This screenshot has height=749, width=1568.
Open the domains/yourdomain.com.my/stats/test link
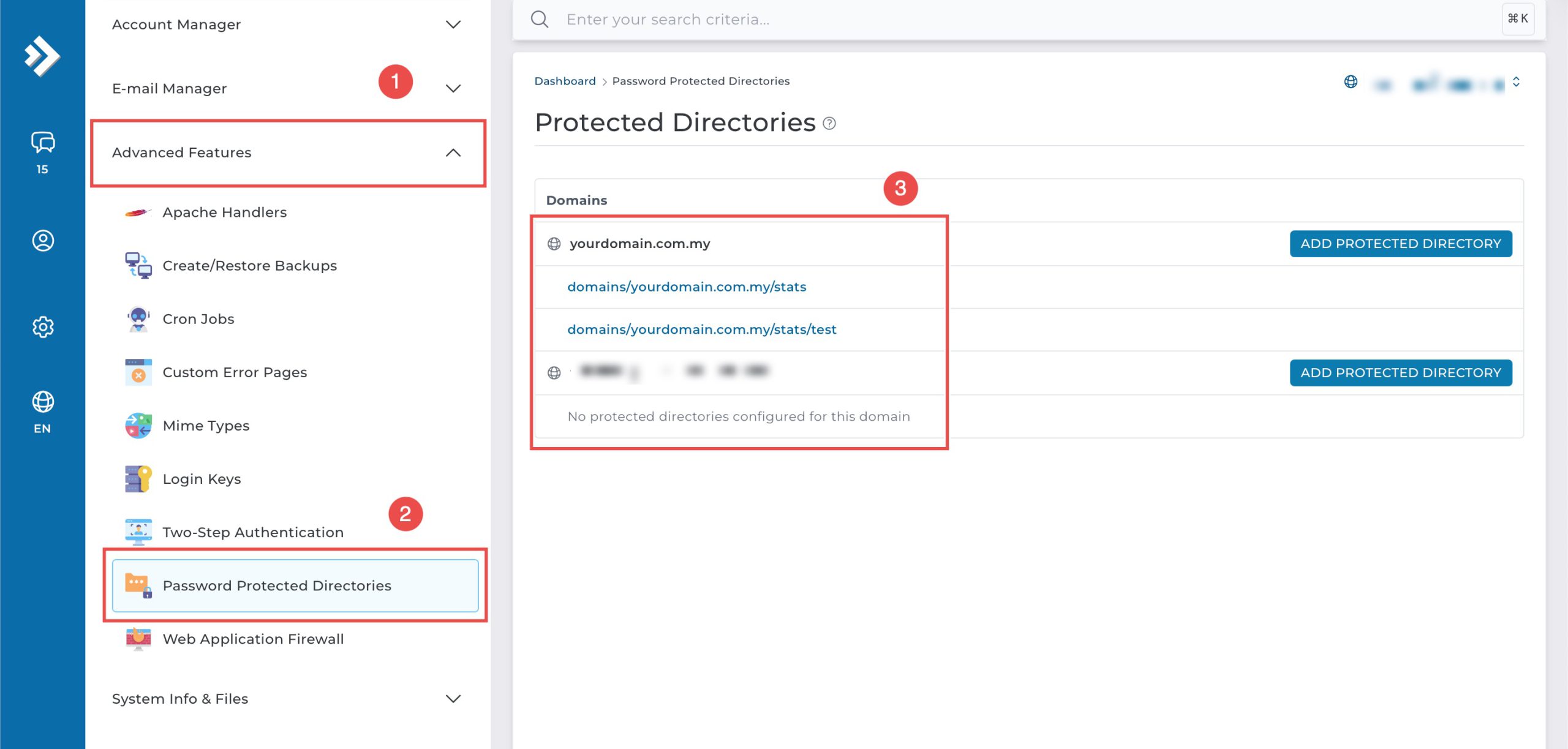point(701,329)
